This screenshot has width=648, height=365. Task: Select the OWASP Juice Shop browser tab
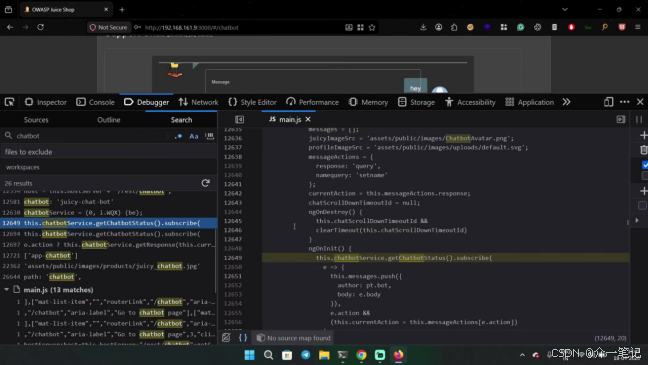click(66, 10)
